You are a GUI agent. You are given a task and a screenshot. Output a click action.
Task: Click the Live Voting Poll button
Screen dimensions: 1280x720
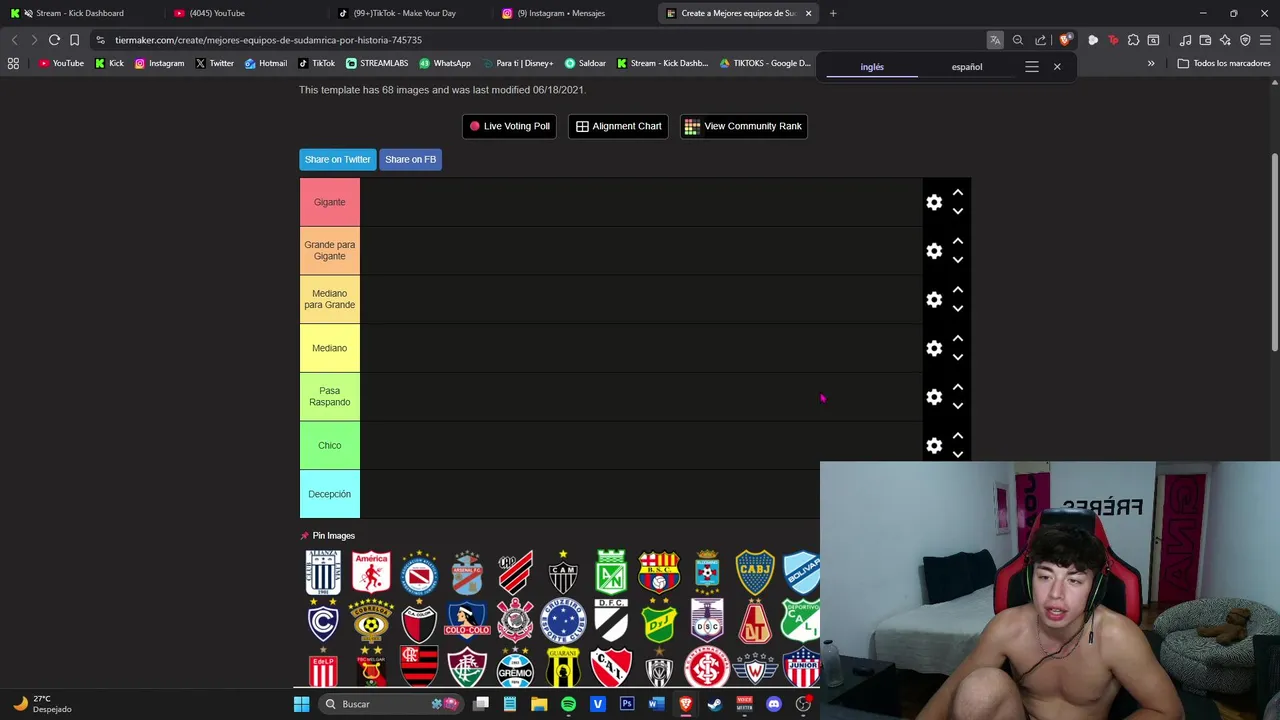509,126
